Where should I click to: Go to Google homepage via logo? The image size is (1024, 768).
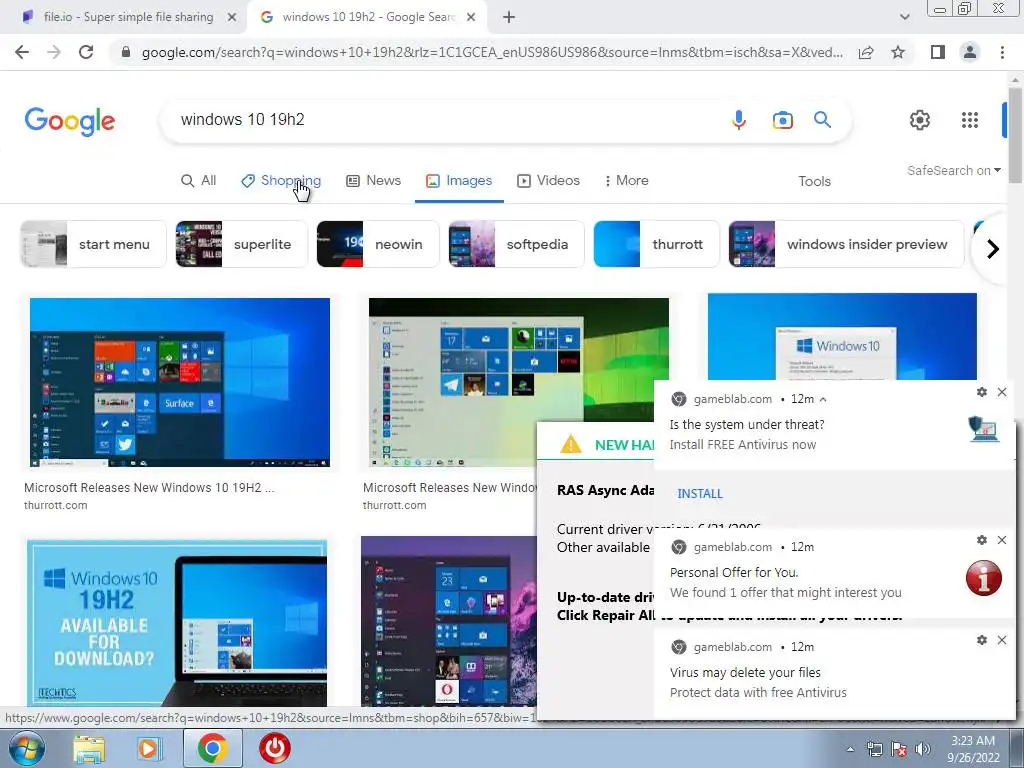(70, 121)
